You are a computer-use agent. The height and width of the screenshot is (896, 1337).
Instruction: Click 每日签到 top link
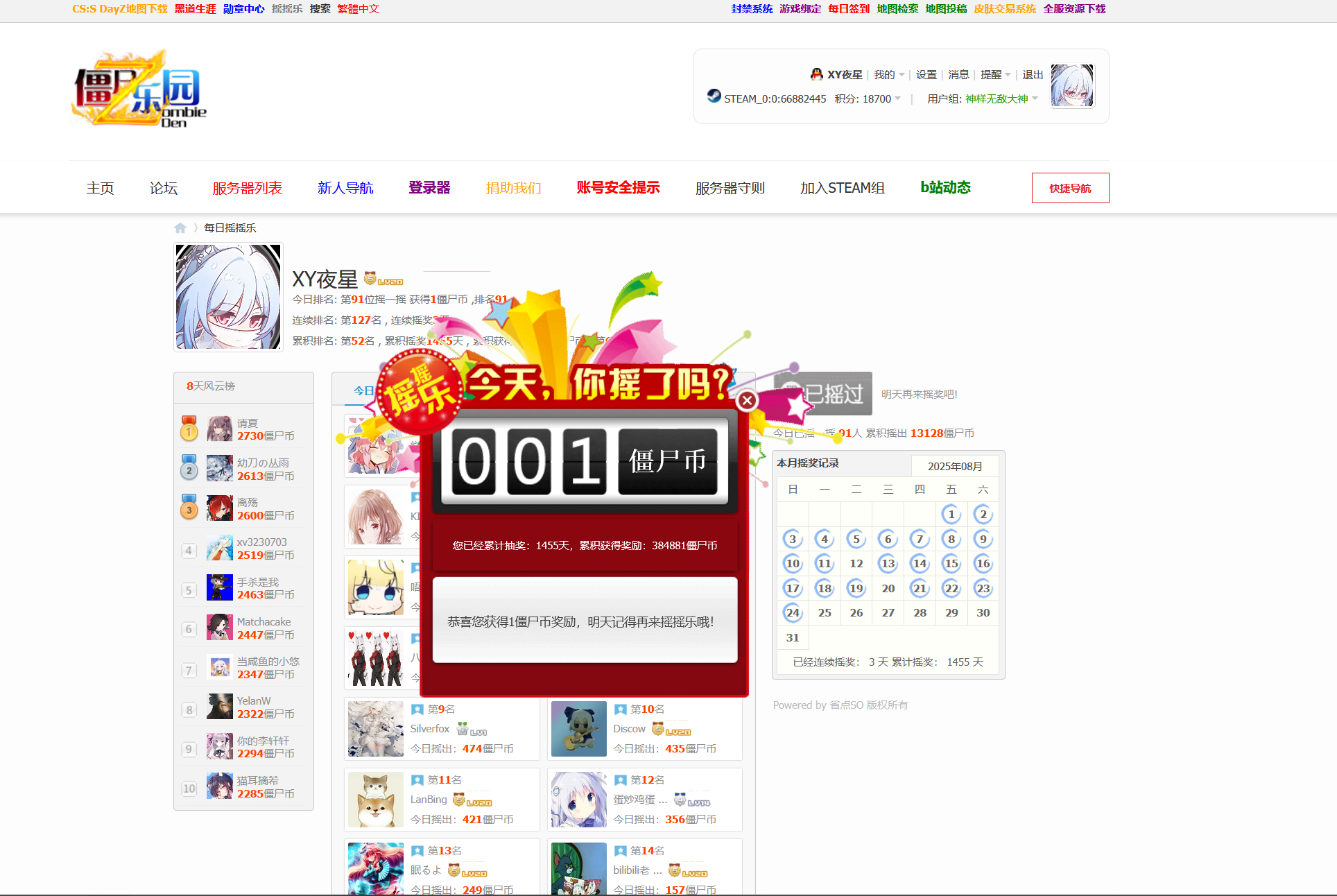[x=849, y=9]
